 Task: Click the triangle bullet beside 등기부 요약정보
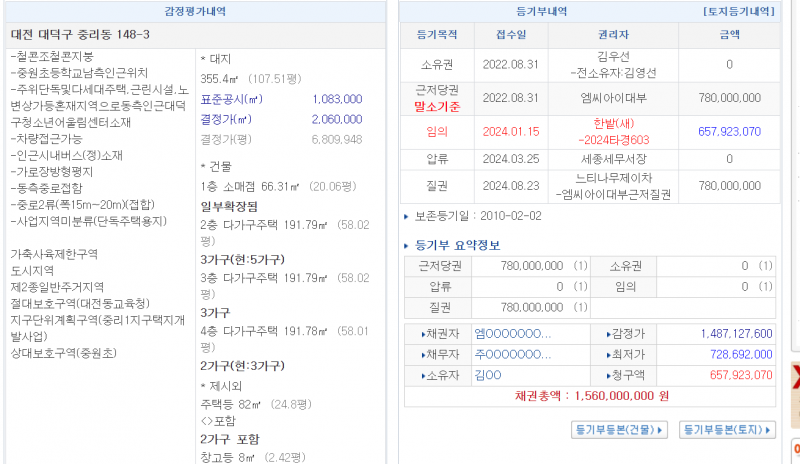(405, 245)
